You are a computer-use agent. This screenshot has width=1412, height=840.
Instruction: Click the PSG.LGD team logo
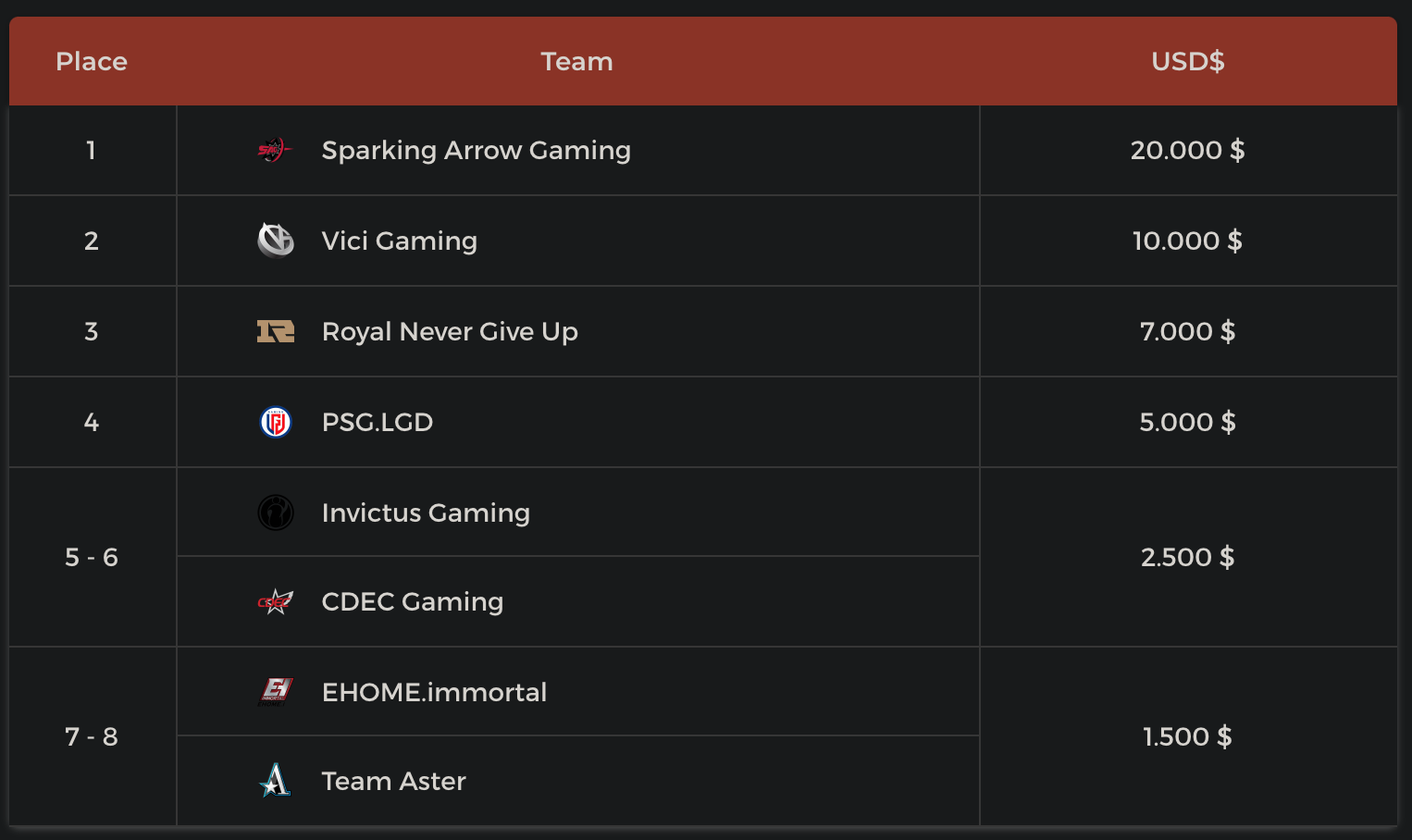pyautogui.click(x=275, y=422)
